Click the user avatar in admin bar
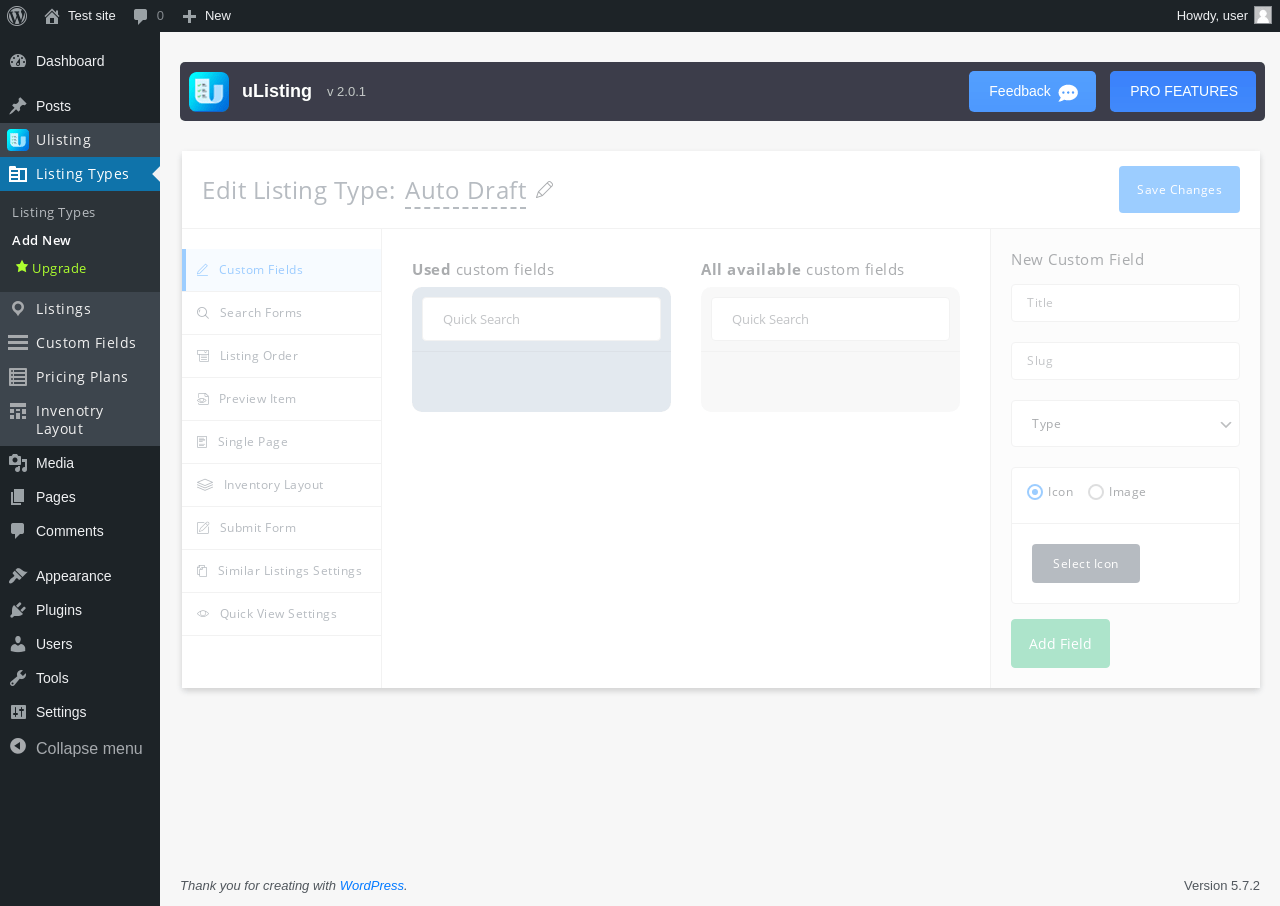Screen dimensions: 1280x906 pos(1263,15)
